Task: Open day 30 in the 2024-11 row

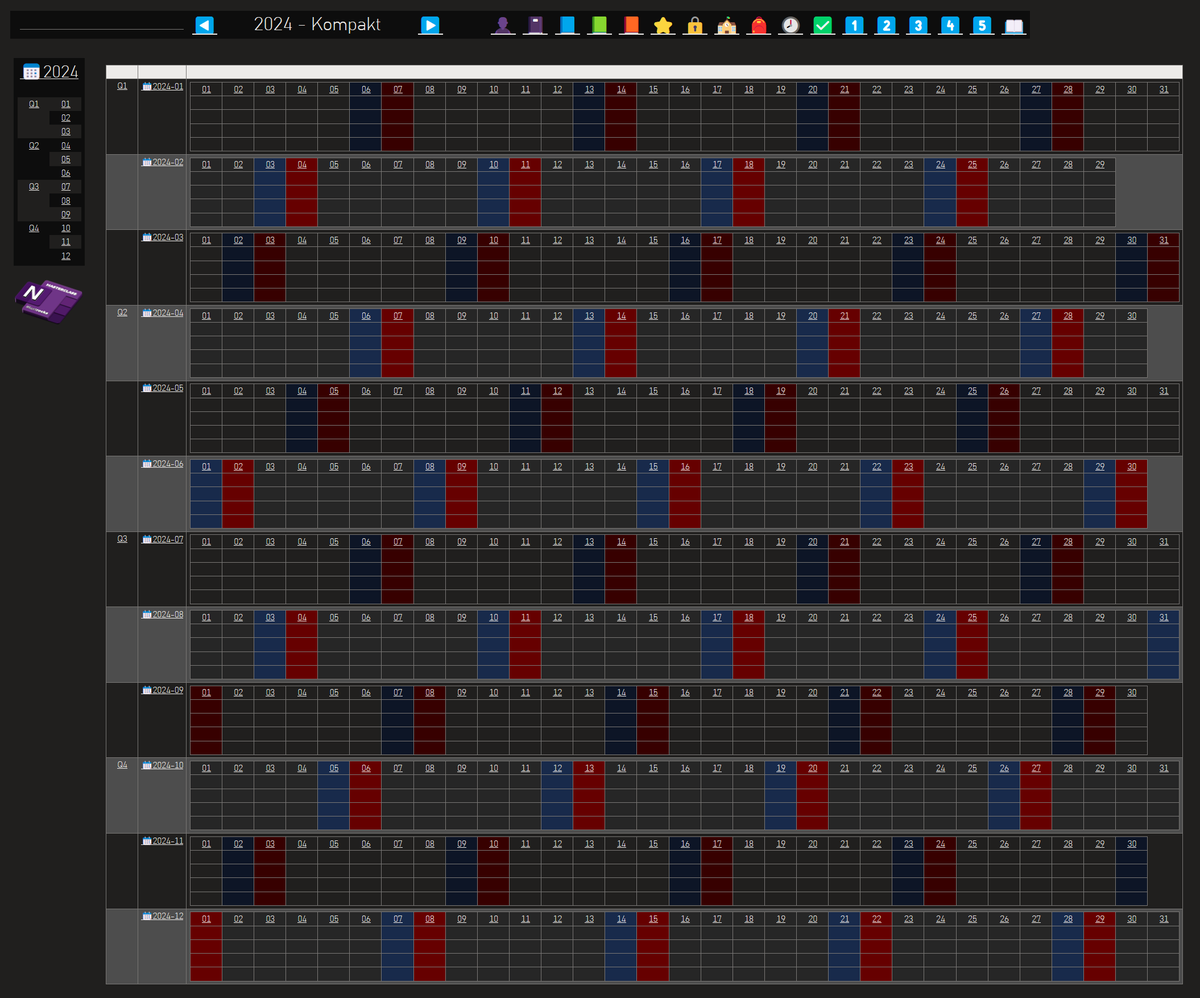Action: [1132, 843]
